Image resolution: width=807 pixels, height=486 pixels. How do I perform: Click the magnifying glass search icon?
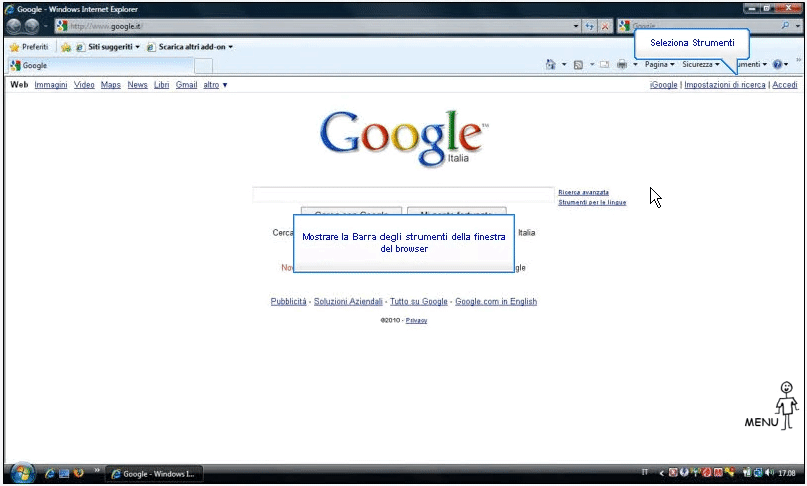click(785, 25)
